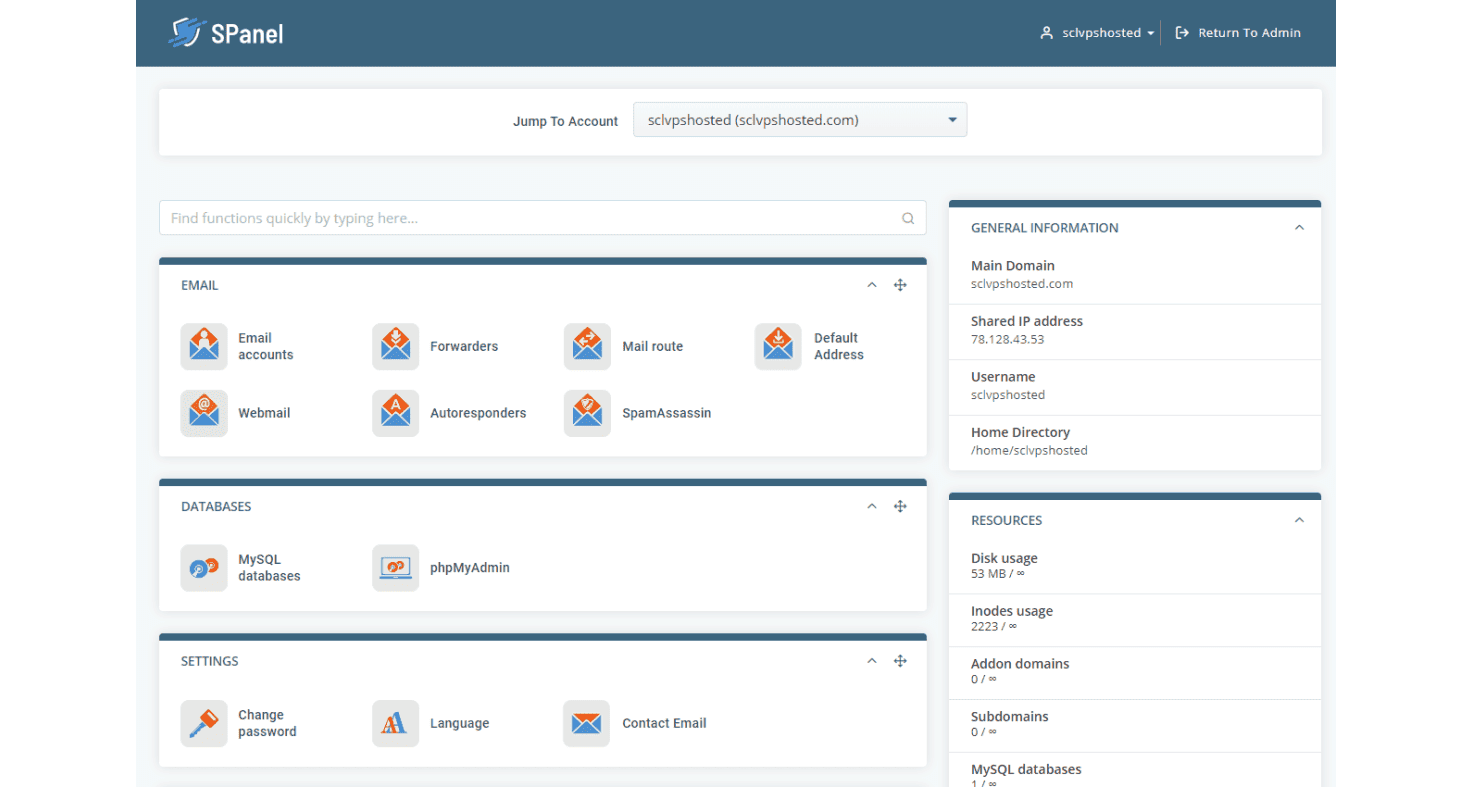This screenshot has height=787, width=1472.
Task: Click the Subdomains label
Action: pyautogui.click(x=1010, y=717)
